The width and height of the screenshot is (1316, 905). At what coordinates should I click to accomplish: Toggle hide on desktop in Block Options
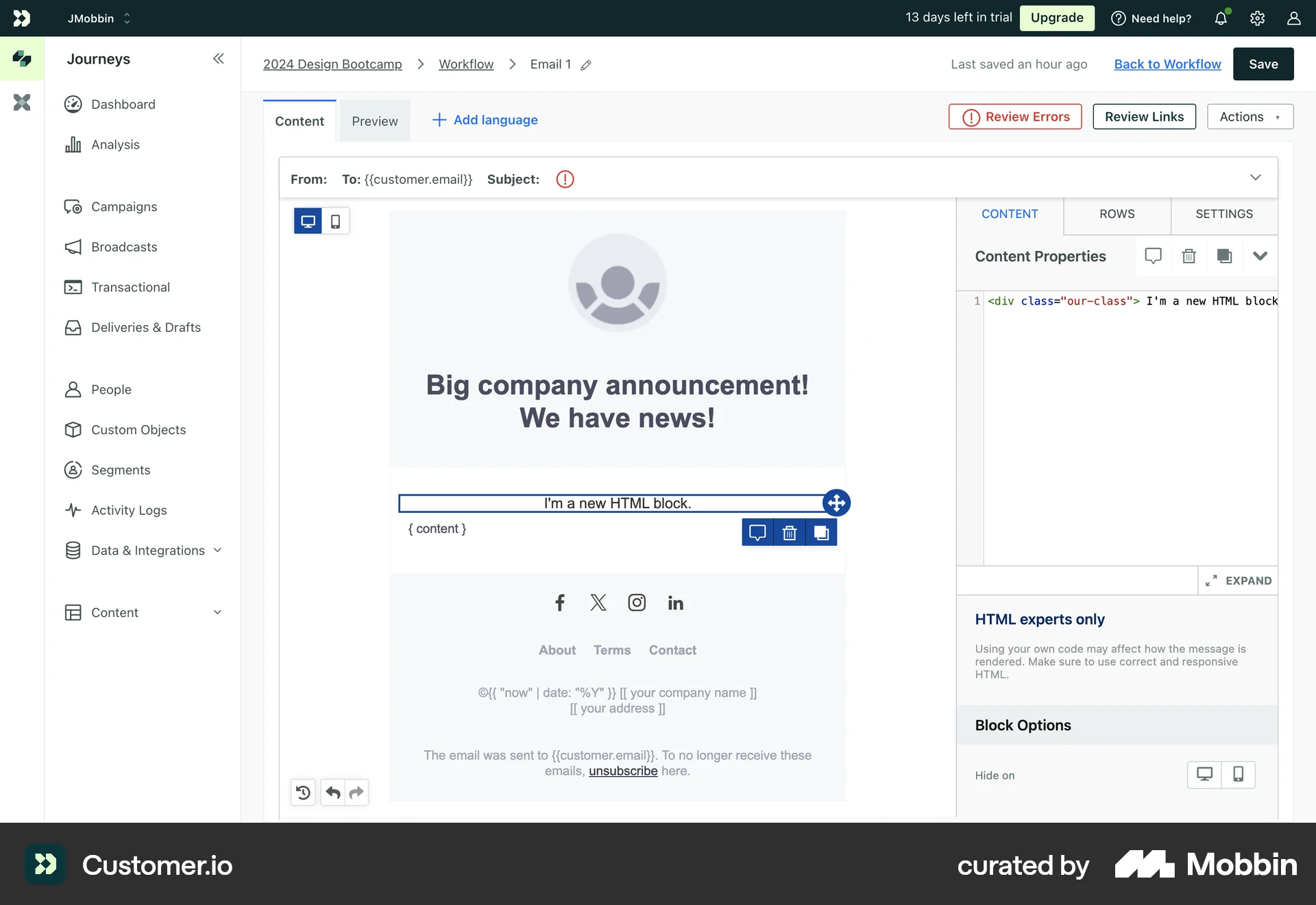(x=1205, y=775)
